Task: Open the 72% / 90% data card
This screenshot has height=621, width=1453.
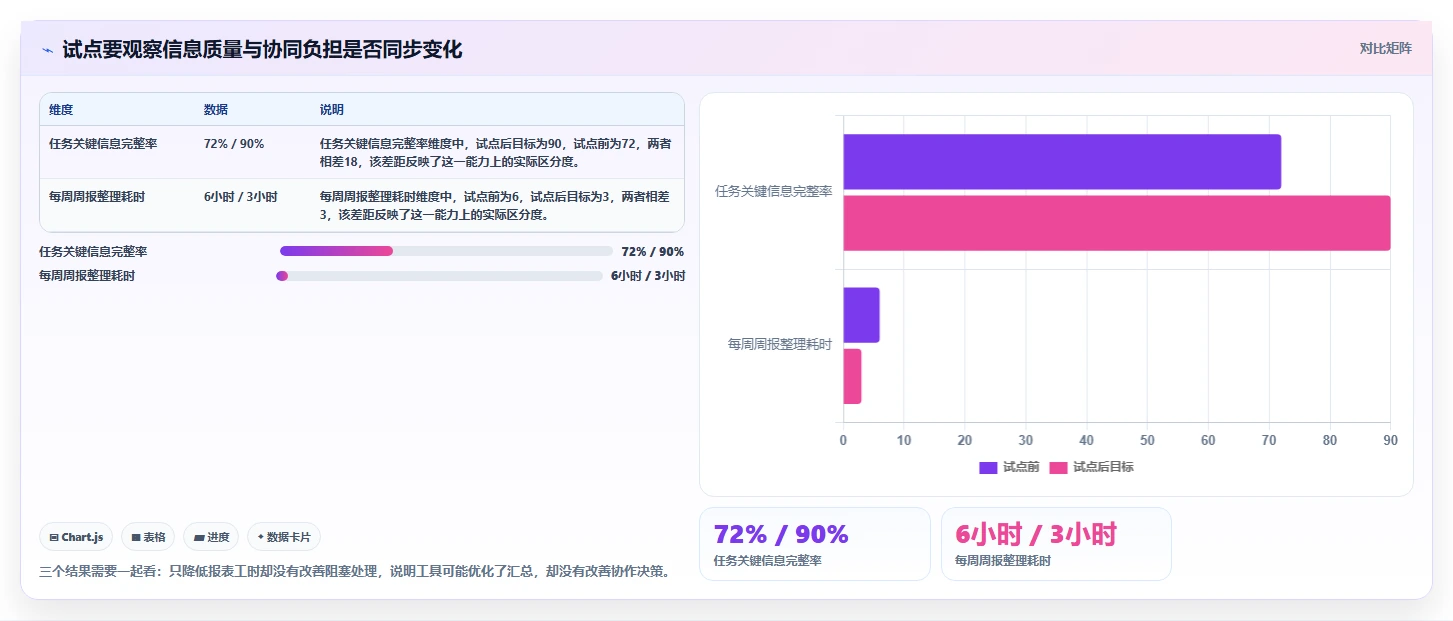Action: [815, 544]
